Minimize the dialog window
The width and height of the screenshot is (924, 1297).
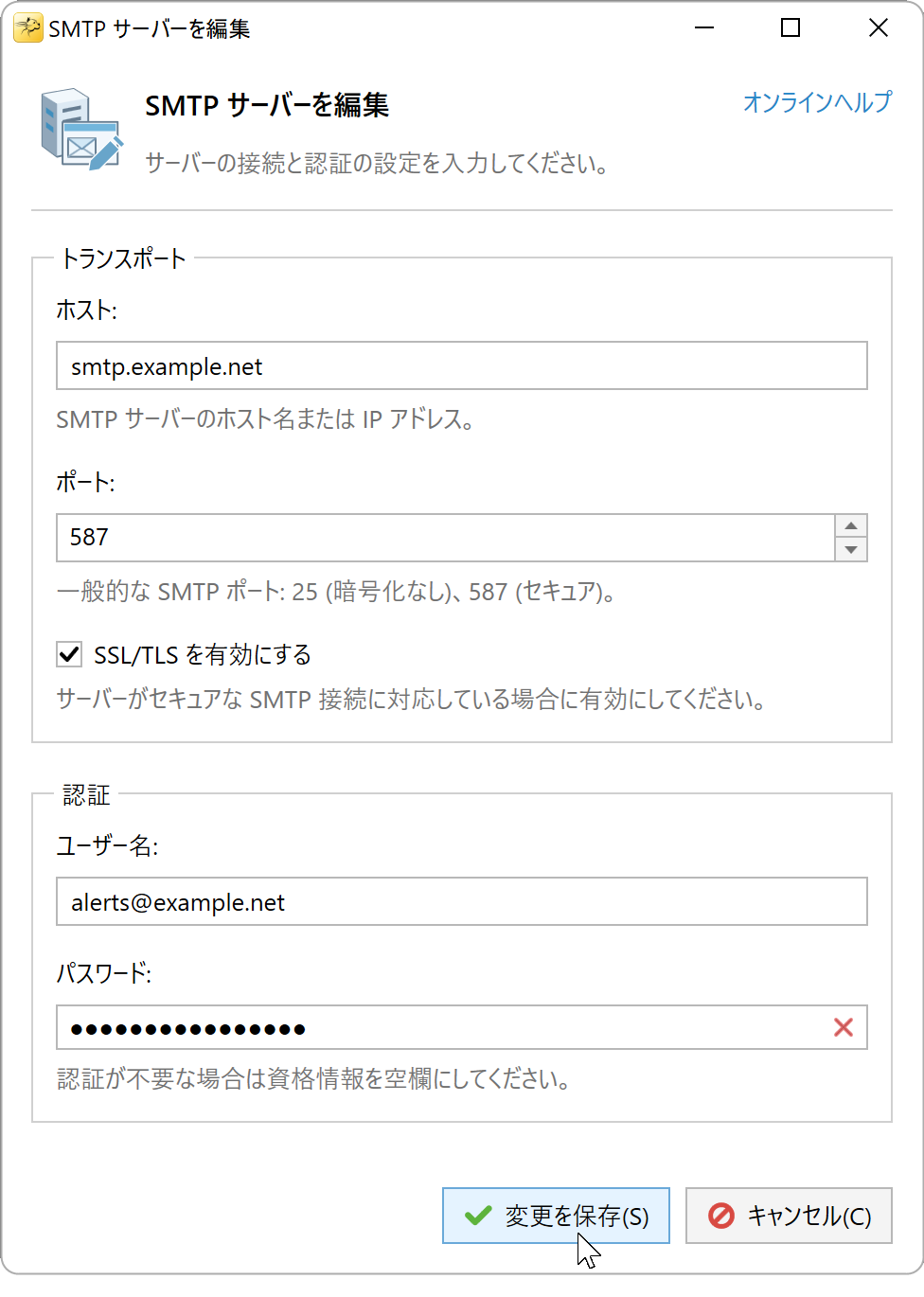703,28
